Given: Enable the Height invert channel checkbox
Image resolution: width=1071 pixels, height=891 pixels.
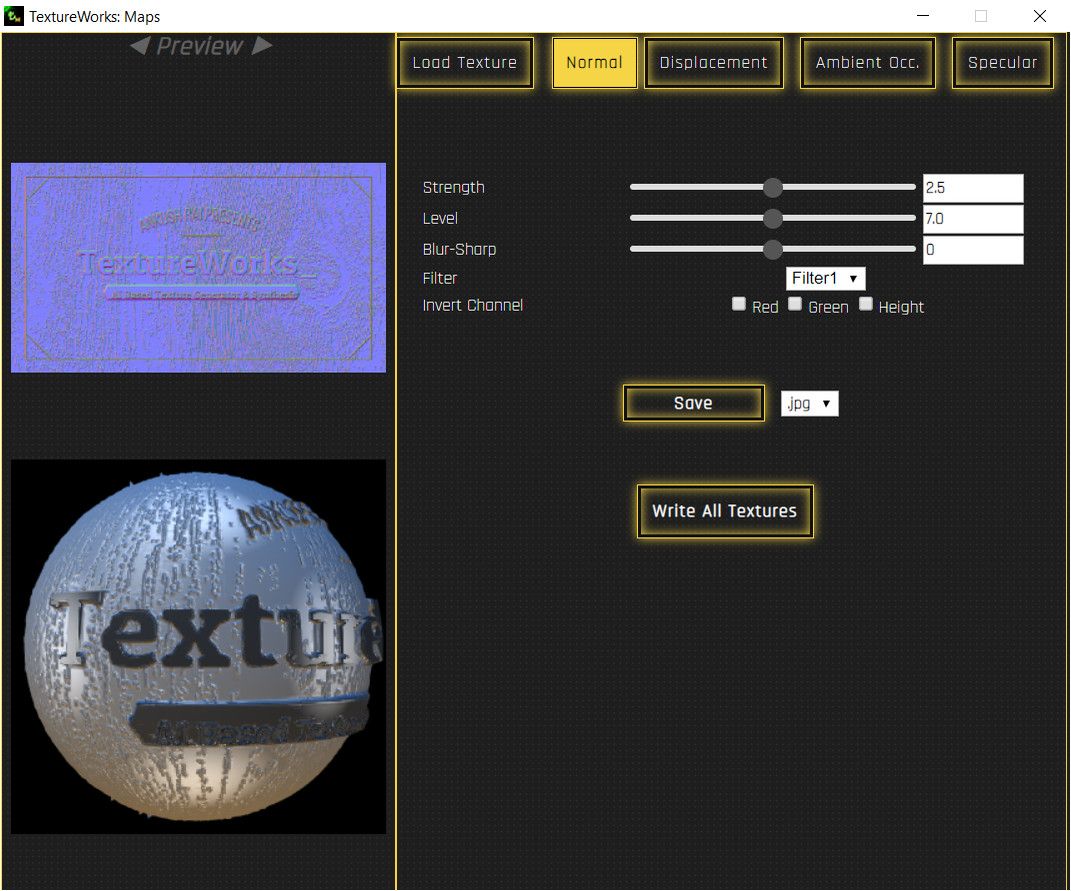Looking at the screenshot, I should [866, 303].
